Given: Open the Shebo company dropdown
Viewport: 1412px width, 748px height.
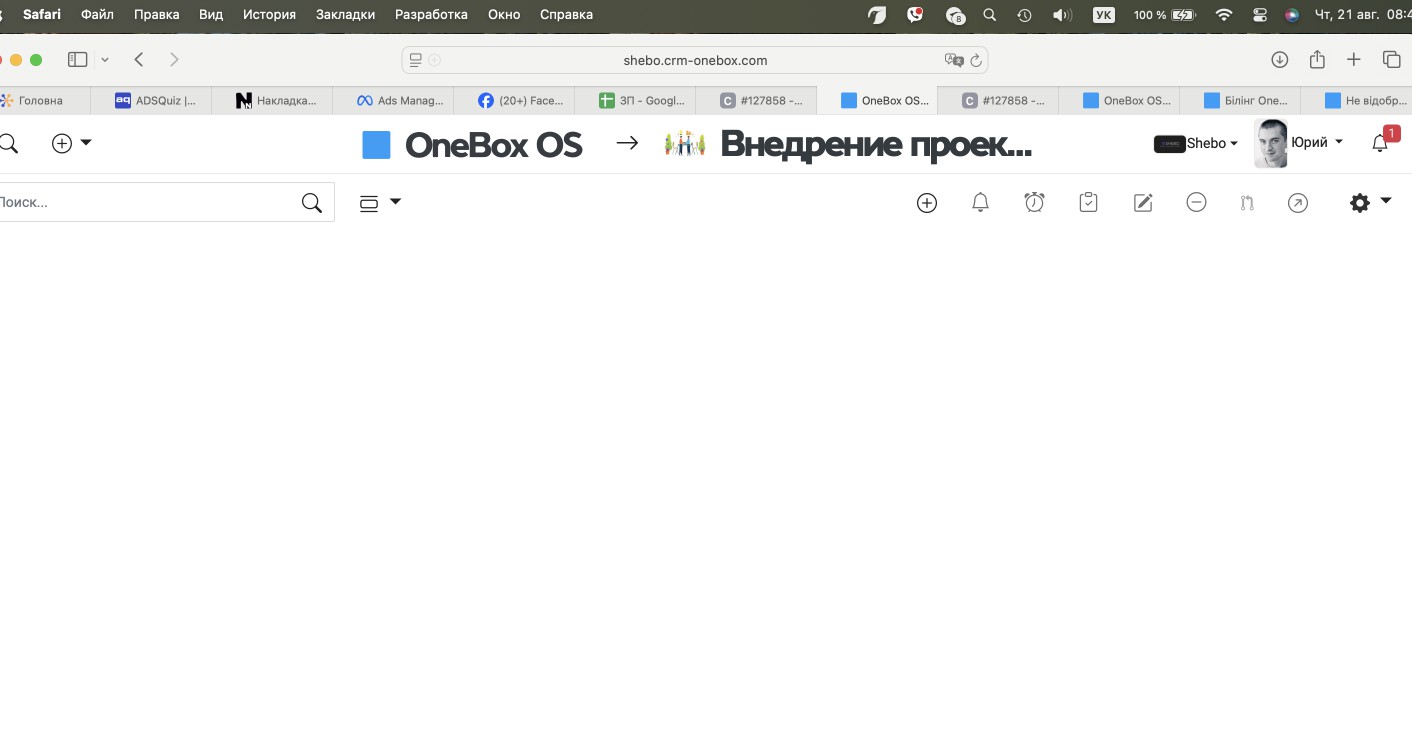Looking at the screenshot, I should click(1196, 143).
